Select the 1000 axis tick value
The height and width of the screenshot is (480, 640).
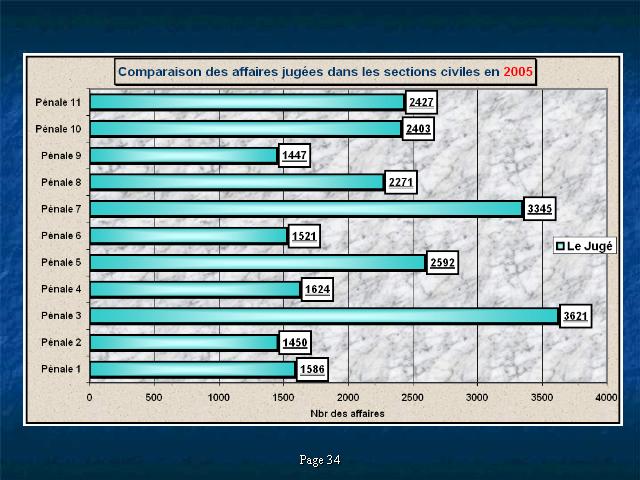(219, 398)
